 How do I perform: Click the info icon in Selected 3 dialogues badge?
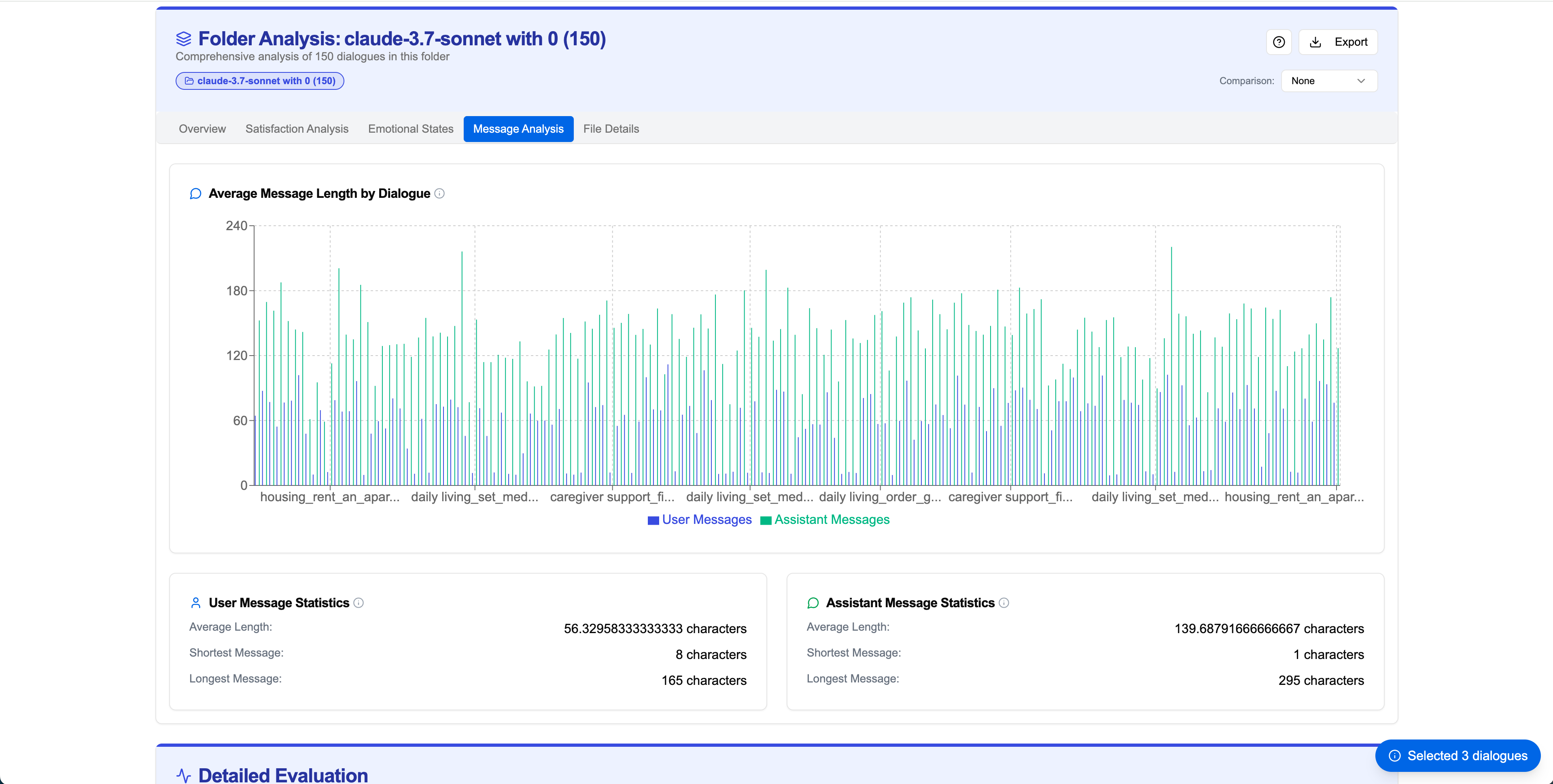[x=1394, y=756]
